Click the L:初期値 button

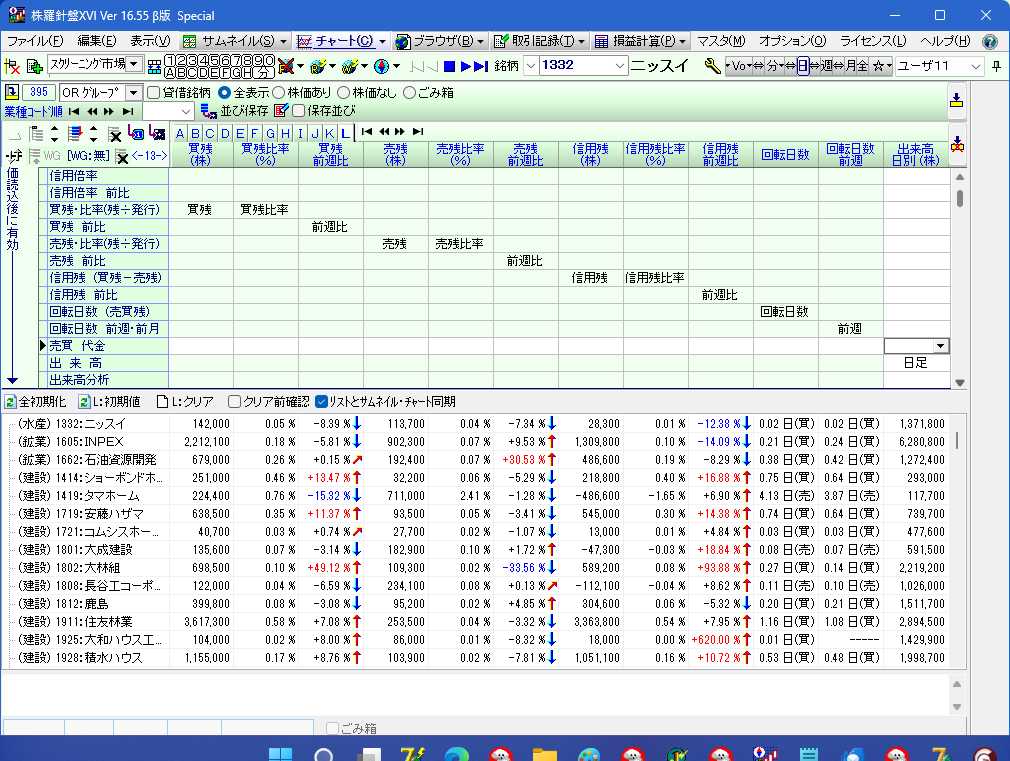(109, 402)
